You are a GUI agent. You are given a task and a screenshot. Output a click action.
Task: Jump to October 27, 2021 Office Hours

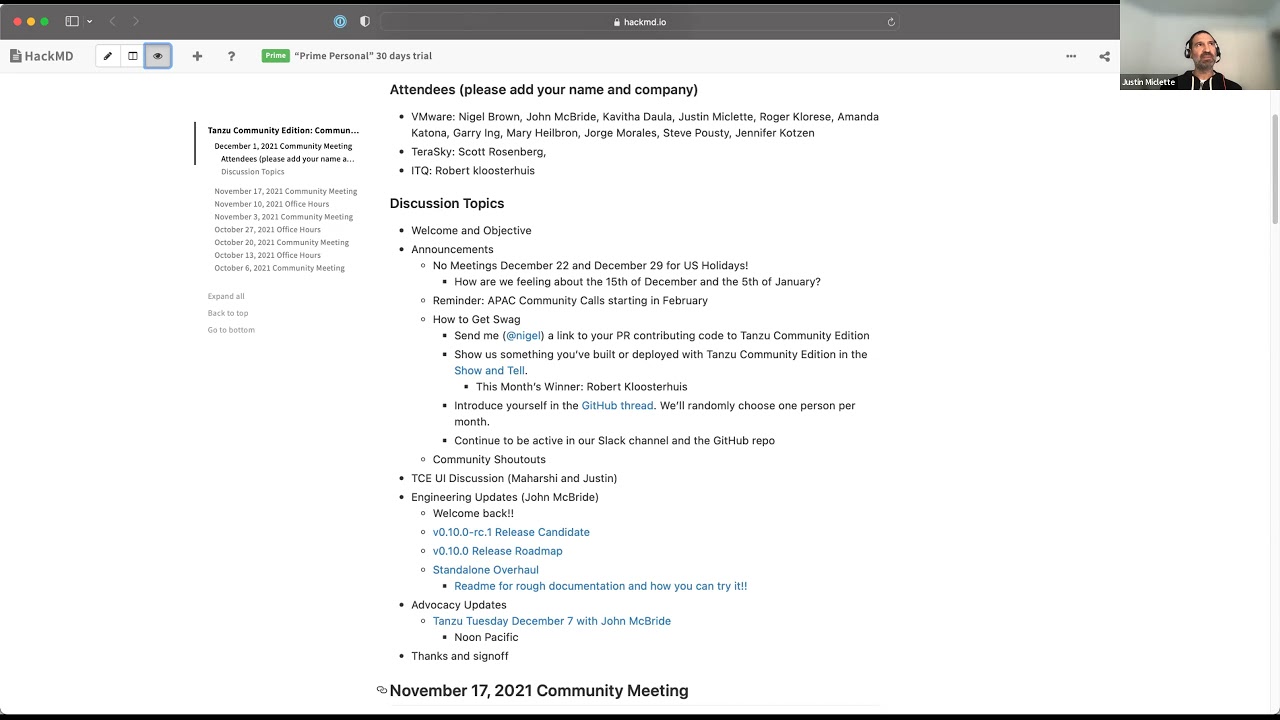267,230
